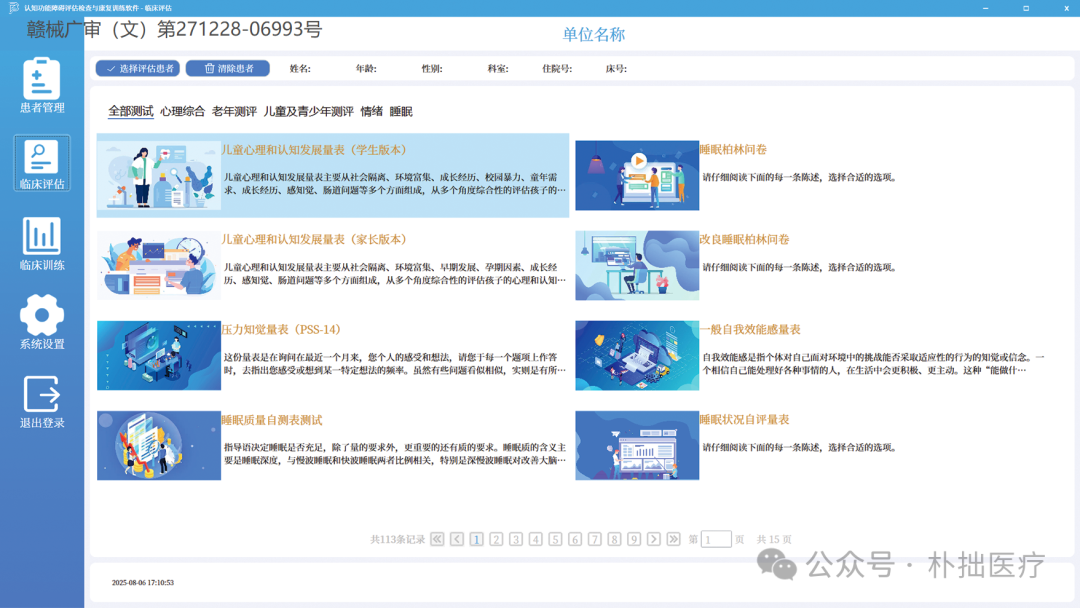Open 儿童心理和认知发展量表（学生版本）thumbnail
The image size is (1080, 608).
point(159,175)
